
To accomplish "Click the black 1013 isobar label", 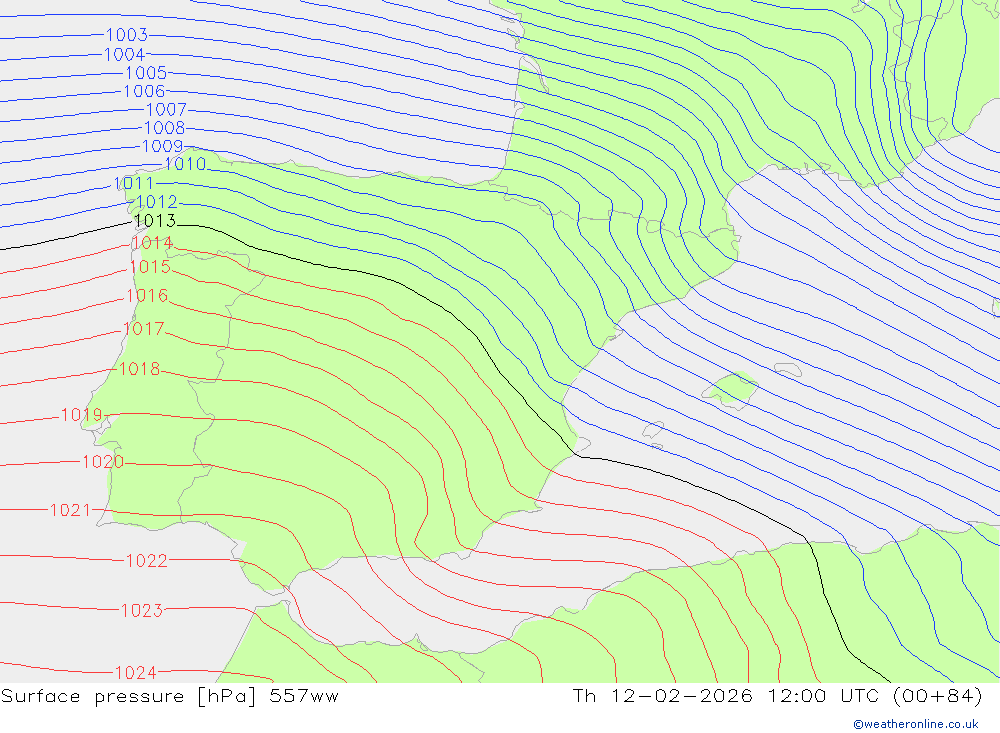I will pos(155,221).
